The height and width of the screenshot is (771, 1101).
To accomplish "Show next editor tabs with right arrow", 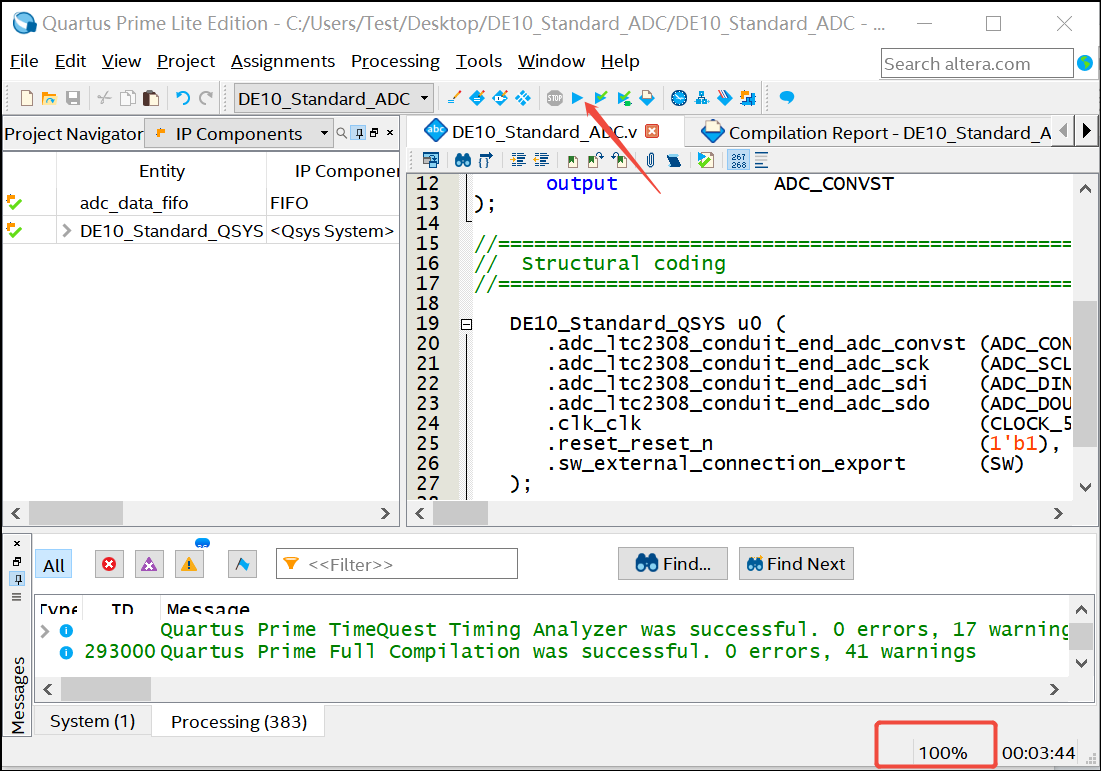I will [x=1086, y=131].
